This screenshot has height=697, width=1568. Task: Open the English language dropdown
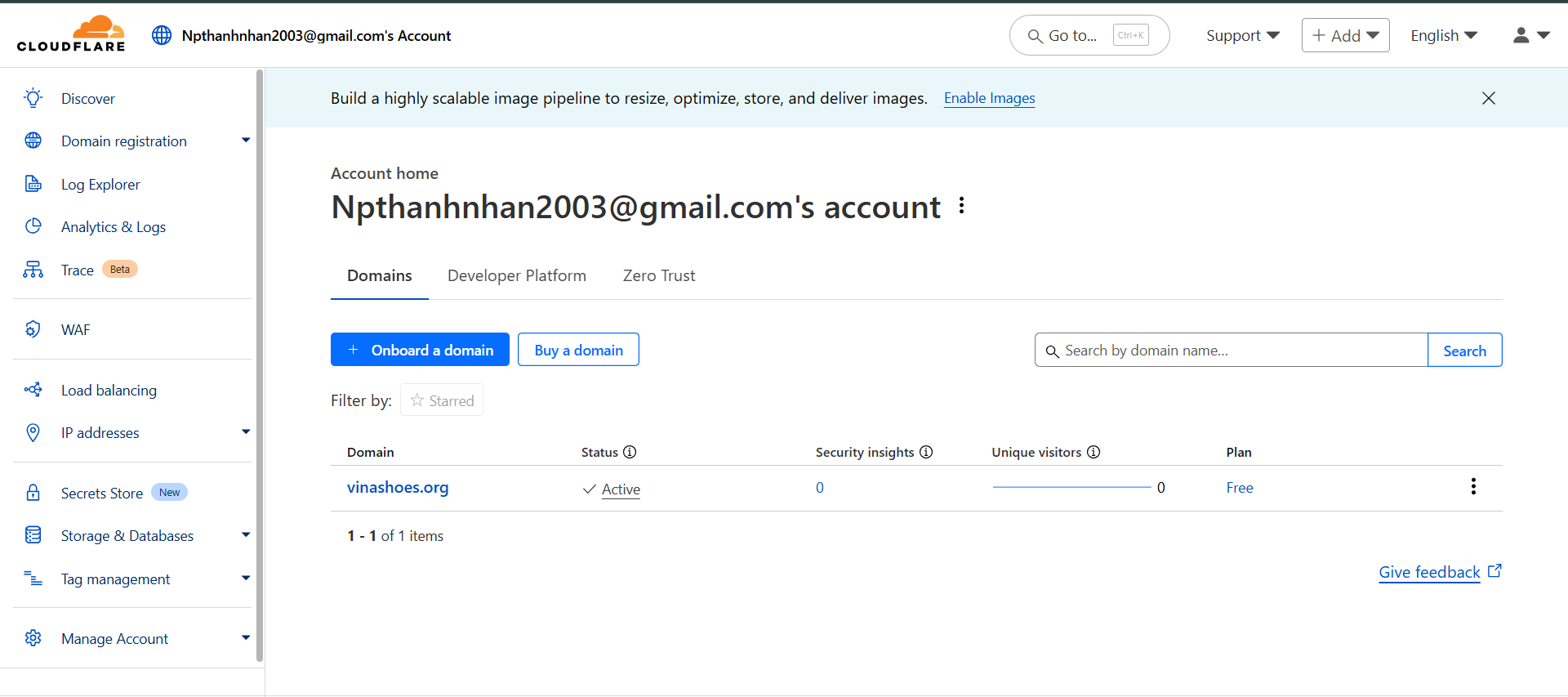(1444, 35)
